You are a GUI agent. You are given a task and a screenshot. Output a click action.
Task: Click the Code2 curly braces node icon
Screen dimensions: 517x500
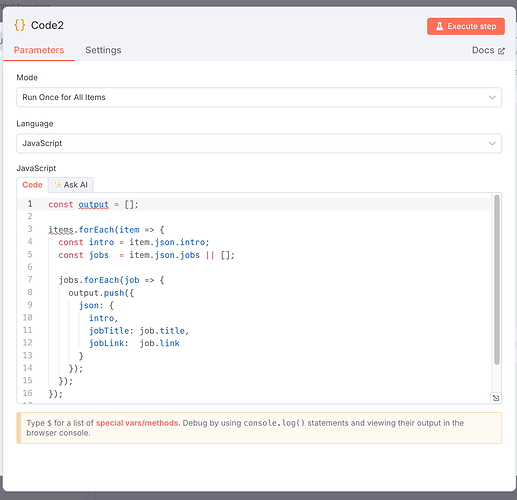(20, 25)
